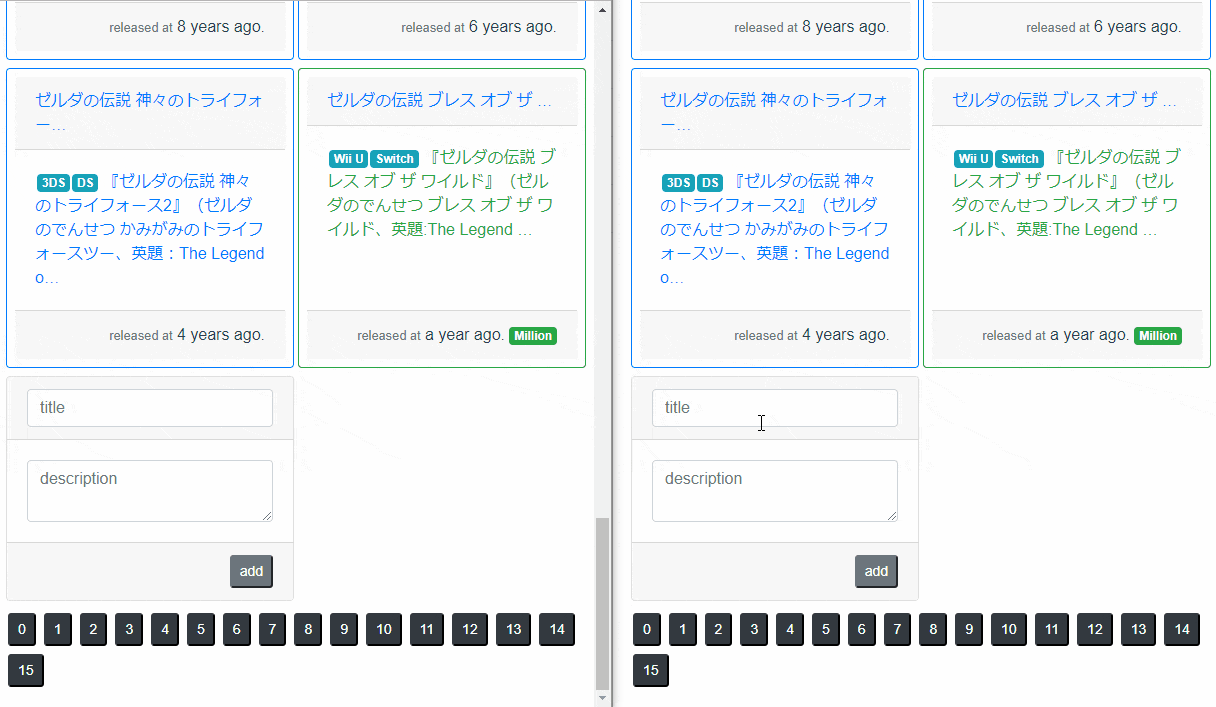Go to page 12 in the right pane

(1095, 629)
